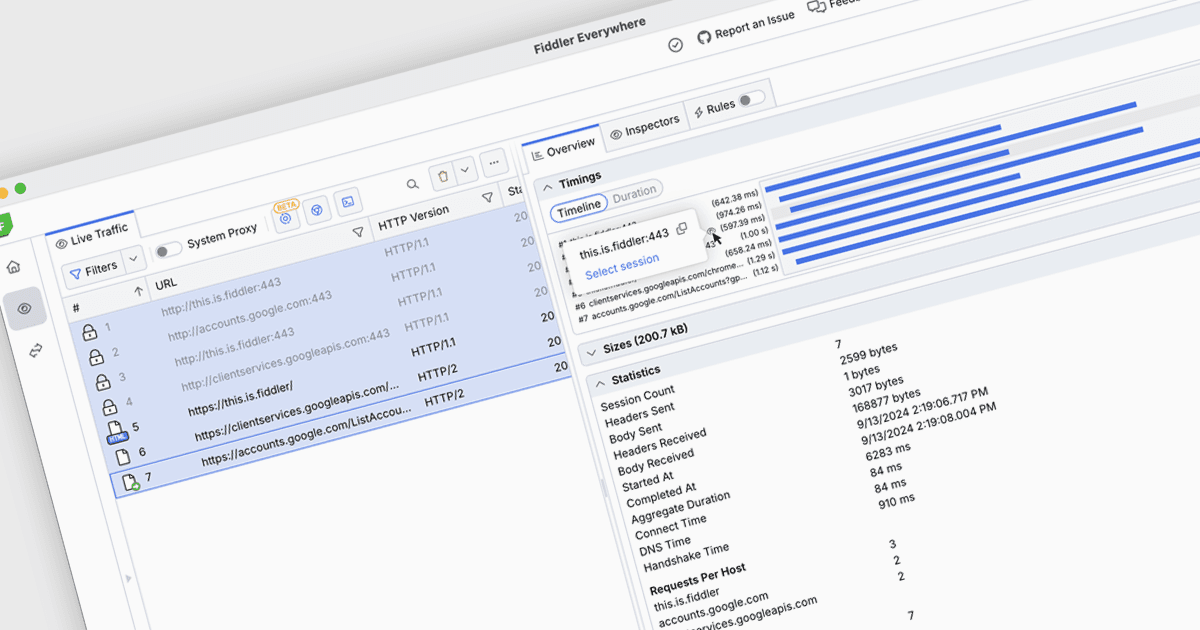Click the #6 clientservices.googleapis.com timeline entry

tap(661, 287)
